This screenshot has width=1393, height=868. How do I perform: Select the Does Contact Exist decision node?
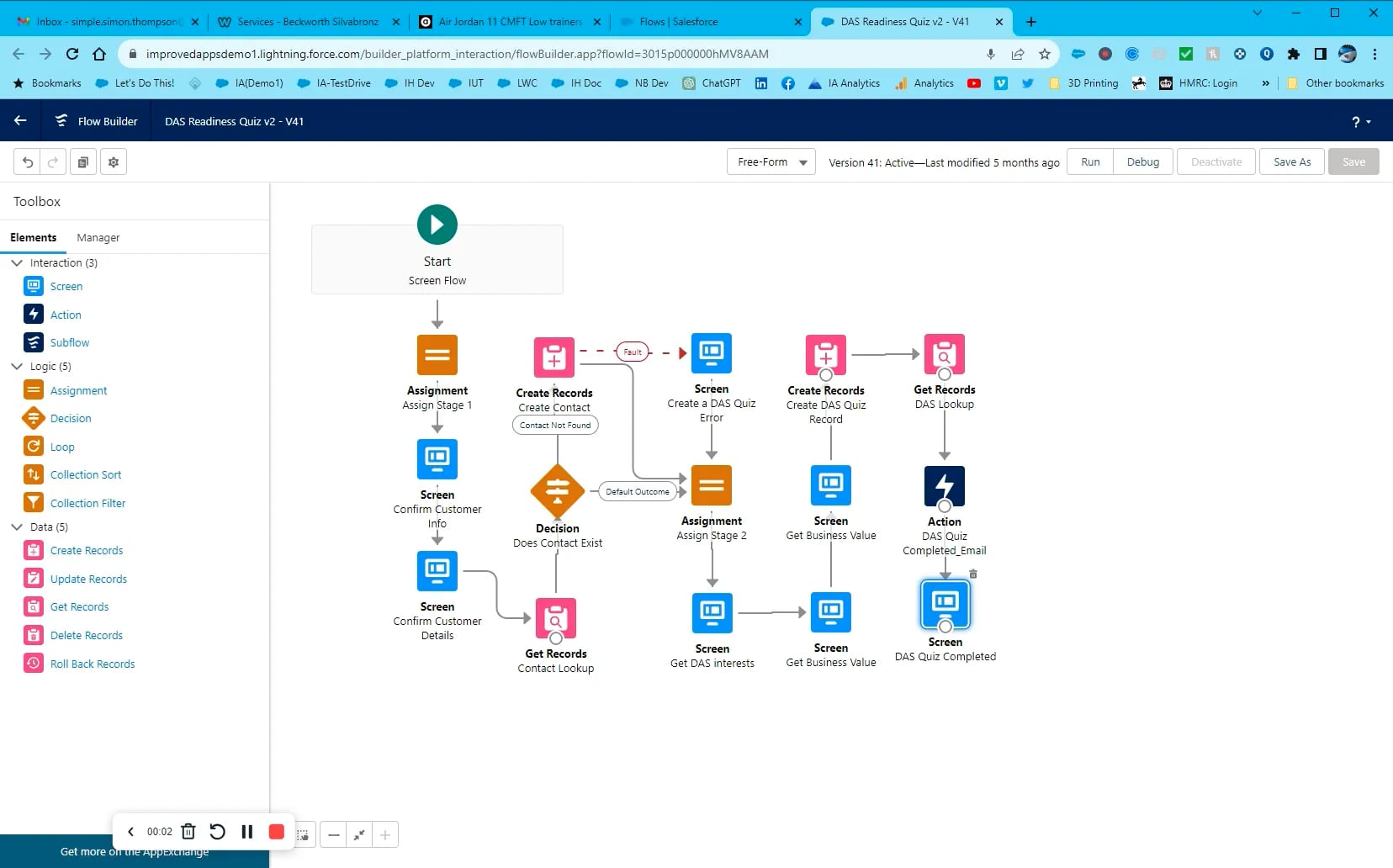coord(558,491)
